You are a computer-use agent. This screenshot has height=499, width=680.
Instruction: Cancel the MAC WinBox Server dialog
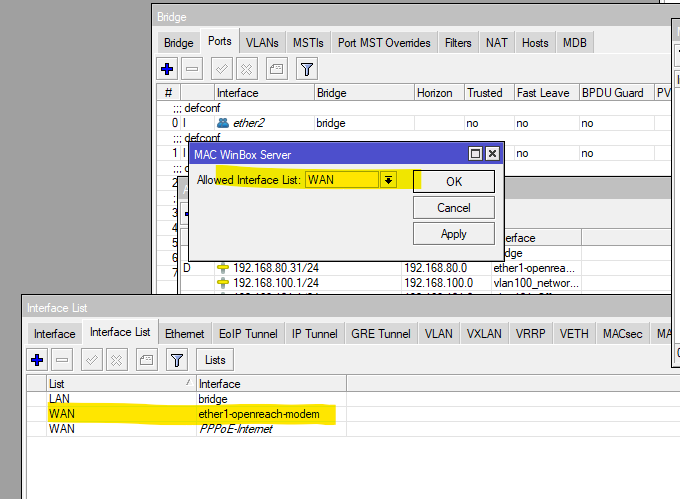454,208
